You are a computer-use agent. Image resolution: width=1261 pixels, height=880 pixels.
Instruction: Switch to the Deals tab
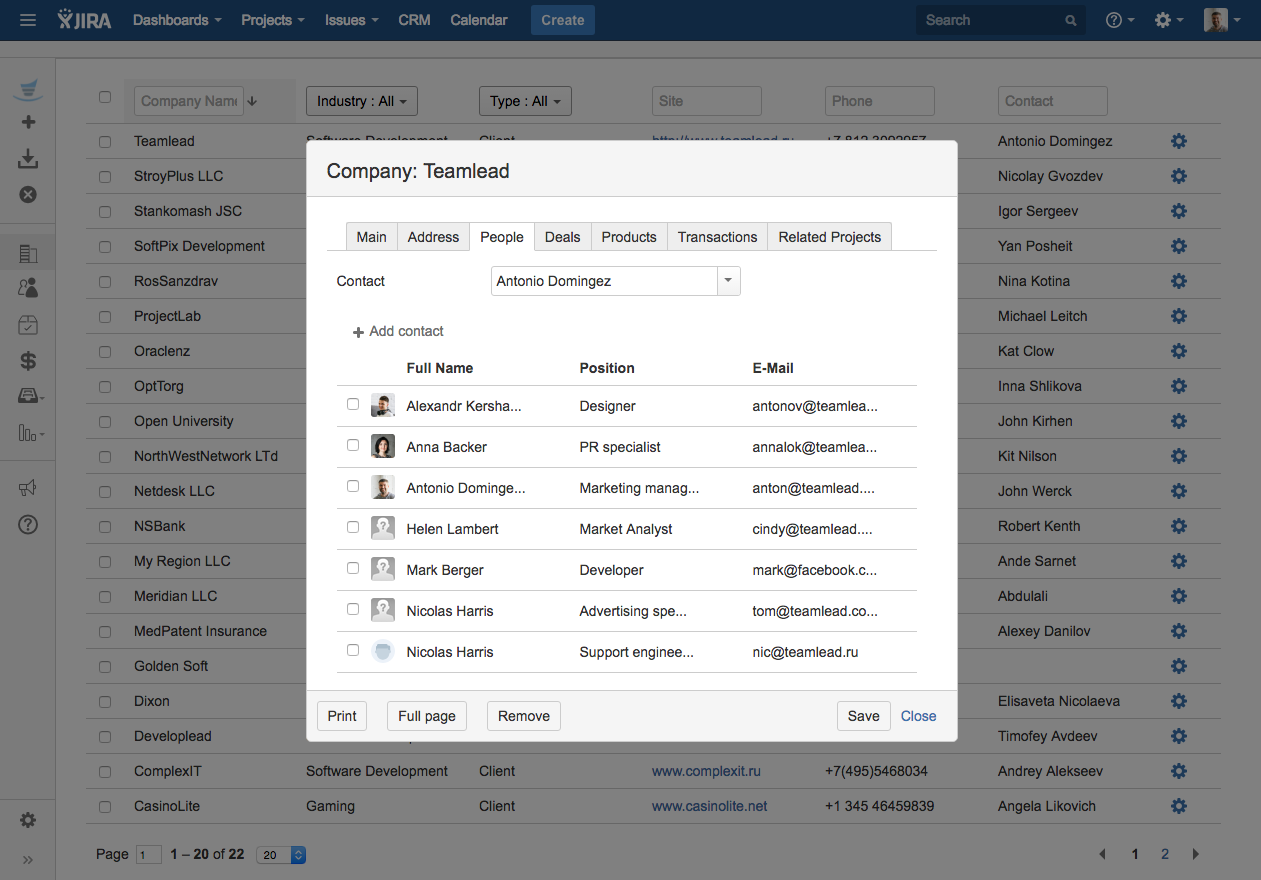[x=562, y=237]
